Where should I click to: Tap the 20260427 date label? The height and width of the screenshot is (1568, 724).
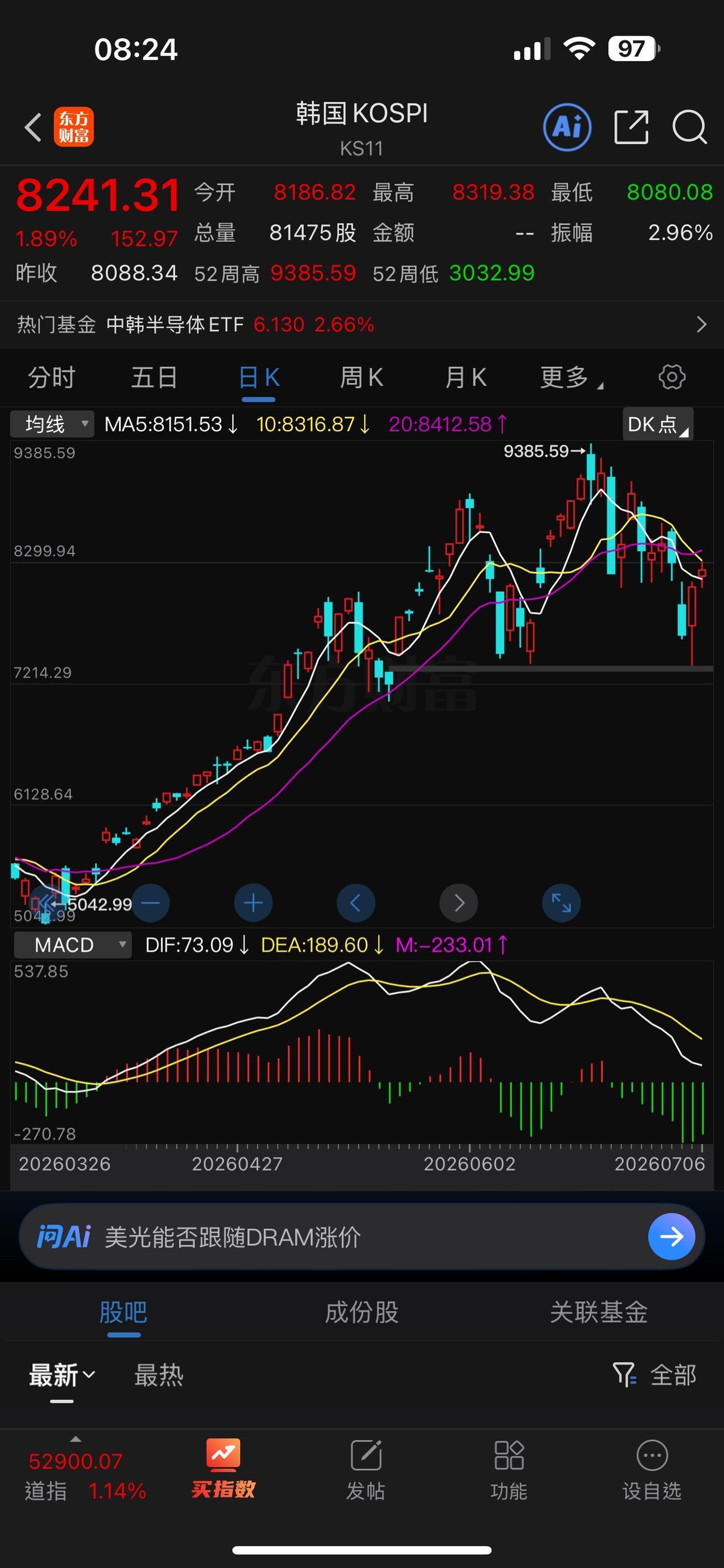[238, 1164]
